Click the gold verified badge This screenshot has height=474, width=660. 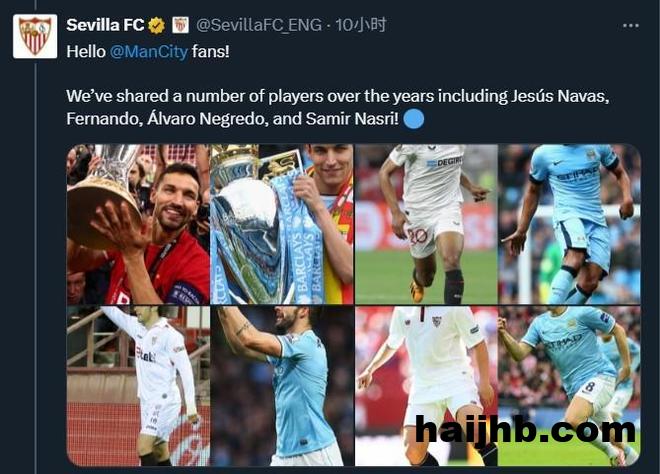point(157,26)
